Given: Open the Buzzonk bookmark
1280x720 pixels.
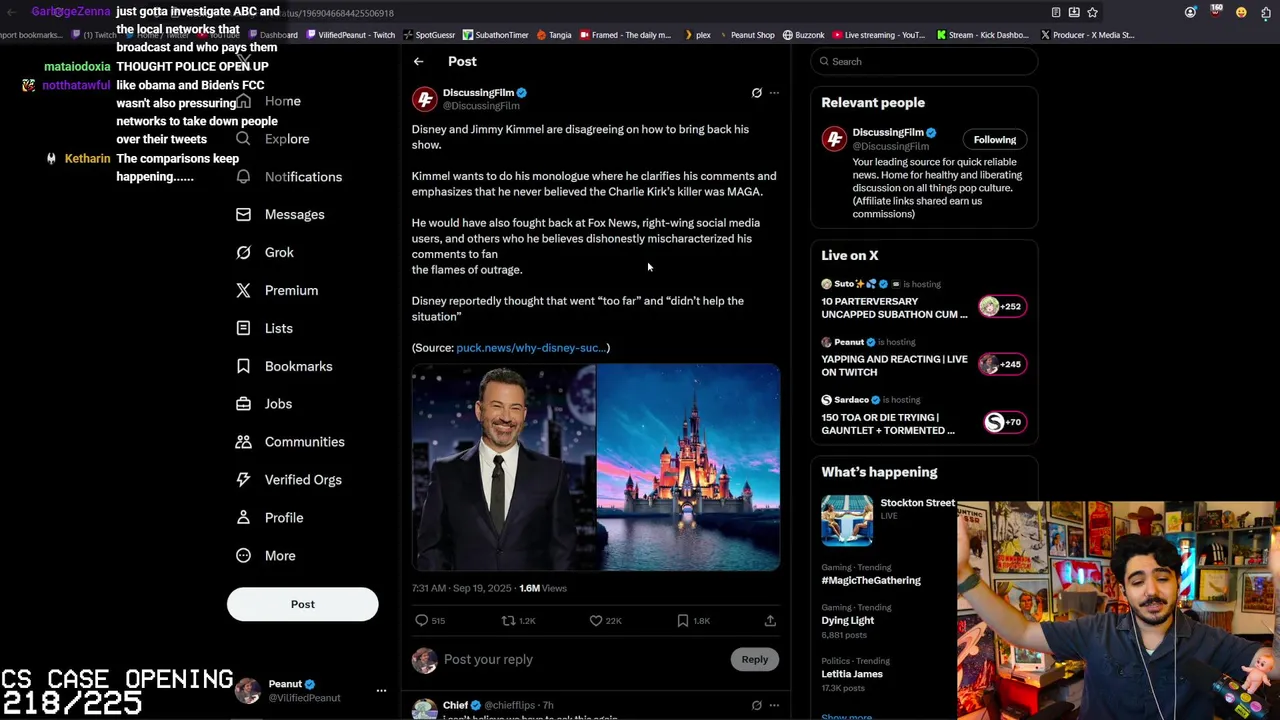Looking at the screenshot, I should (804, 35).
